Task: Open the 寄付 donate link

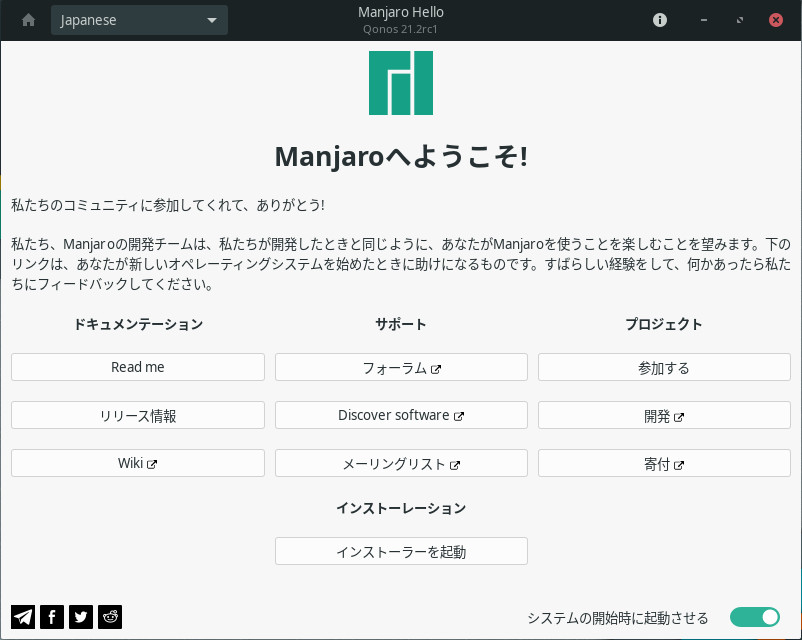Action: pyautogui.click(x=664, y=463)
